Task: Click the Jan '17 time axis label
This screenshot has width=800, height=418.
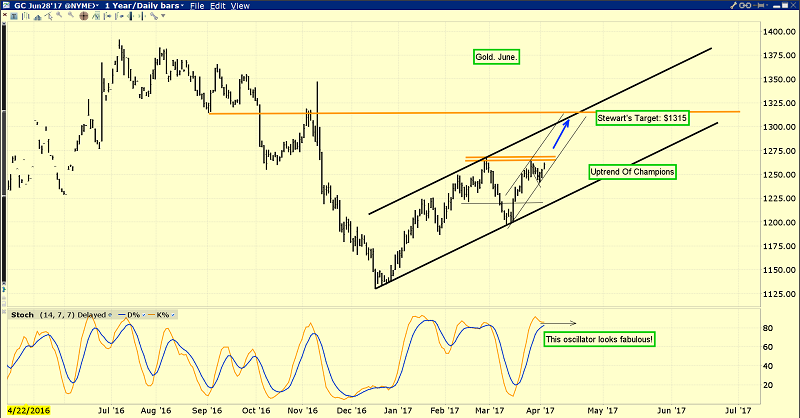Action: point(398,410)
